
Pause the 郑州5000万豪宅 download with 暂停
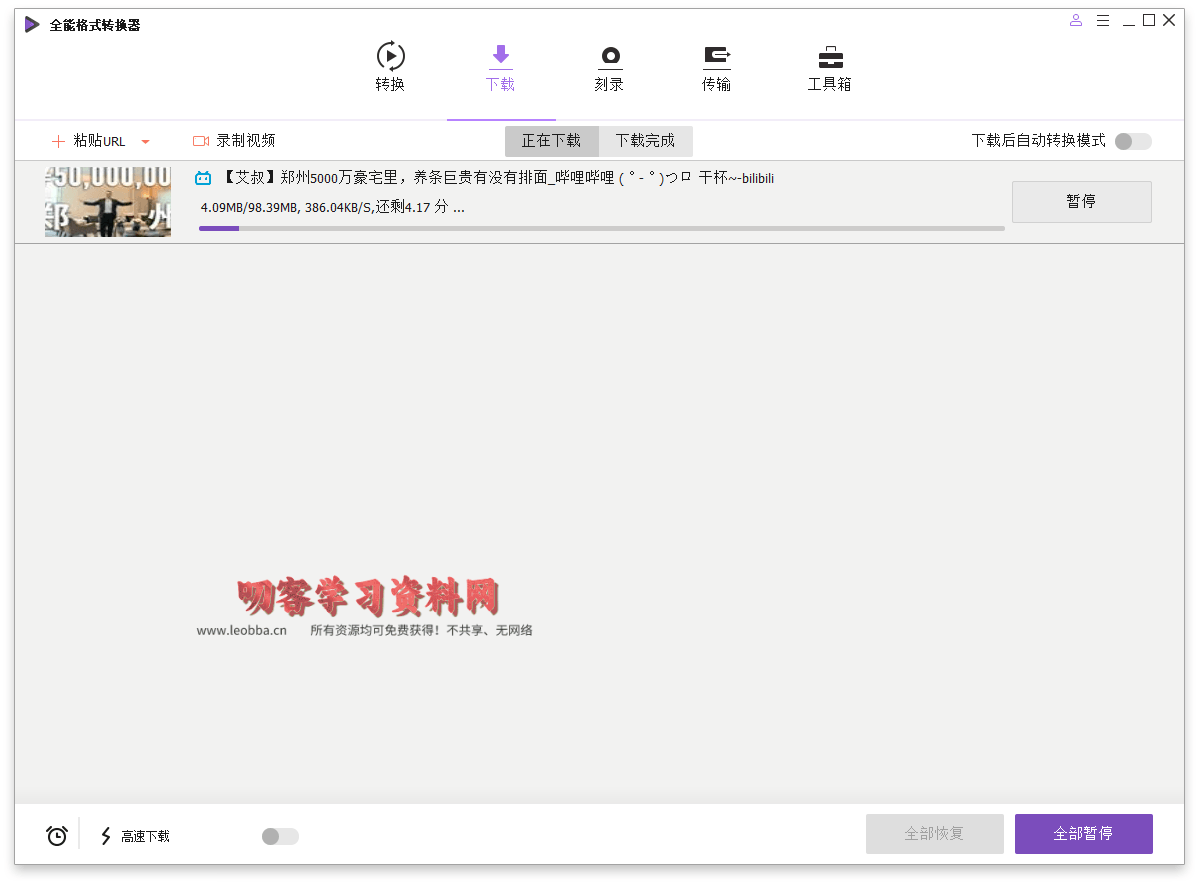point(1081,201)
